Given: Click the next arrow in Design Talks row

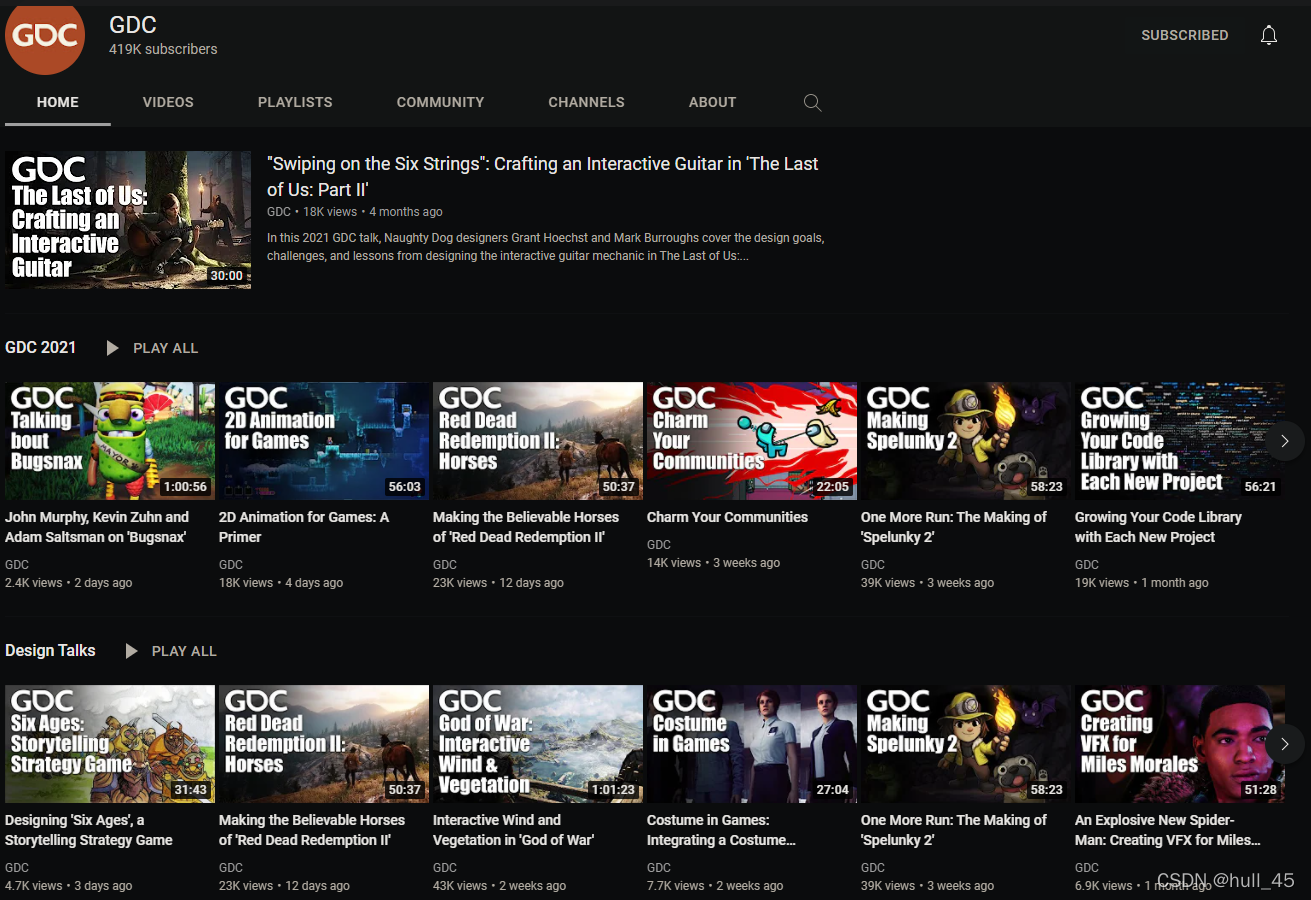Looking at the screenshot, I should pyautogui.click(x=1285, y=744).
